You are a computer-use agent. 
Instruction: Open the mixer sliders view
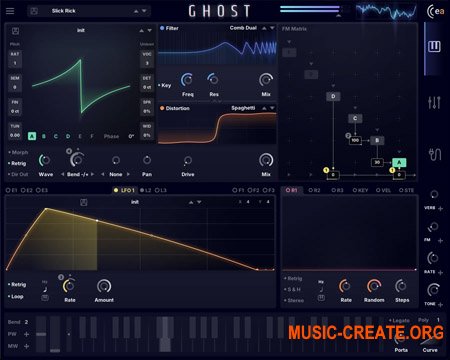point(434,103)
